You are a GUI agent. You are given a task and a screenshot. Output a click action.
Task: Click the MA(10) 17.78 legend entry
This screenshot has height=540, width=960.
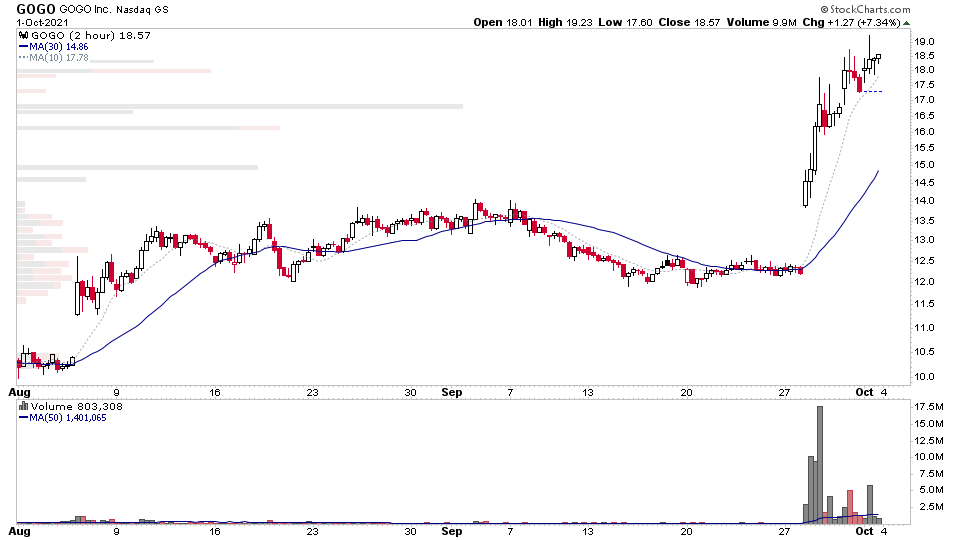tap(53, 58)
